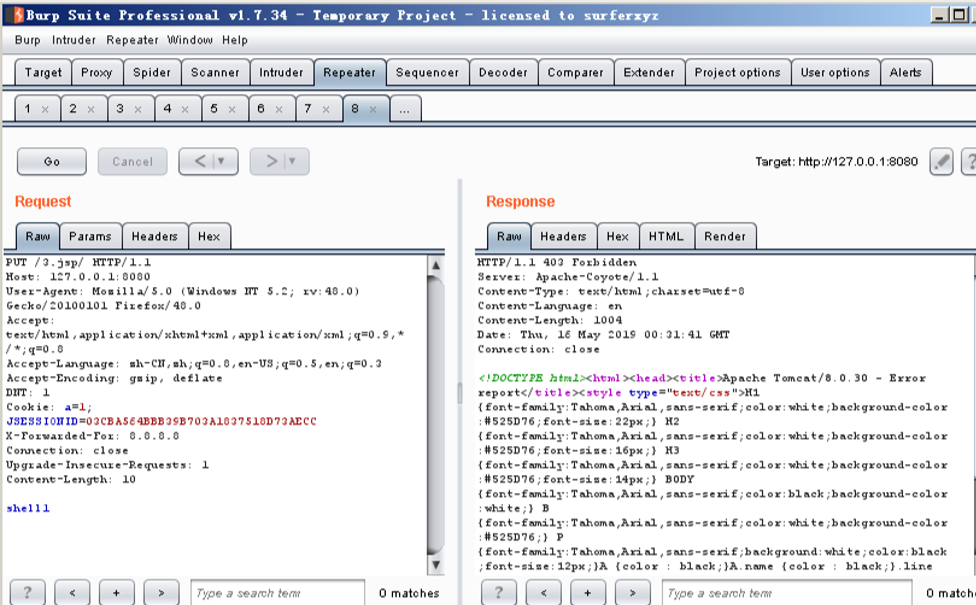
Task: Show response Hex tab
Action: point(617,237)
